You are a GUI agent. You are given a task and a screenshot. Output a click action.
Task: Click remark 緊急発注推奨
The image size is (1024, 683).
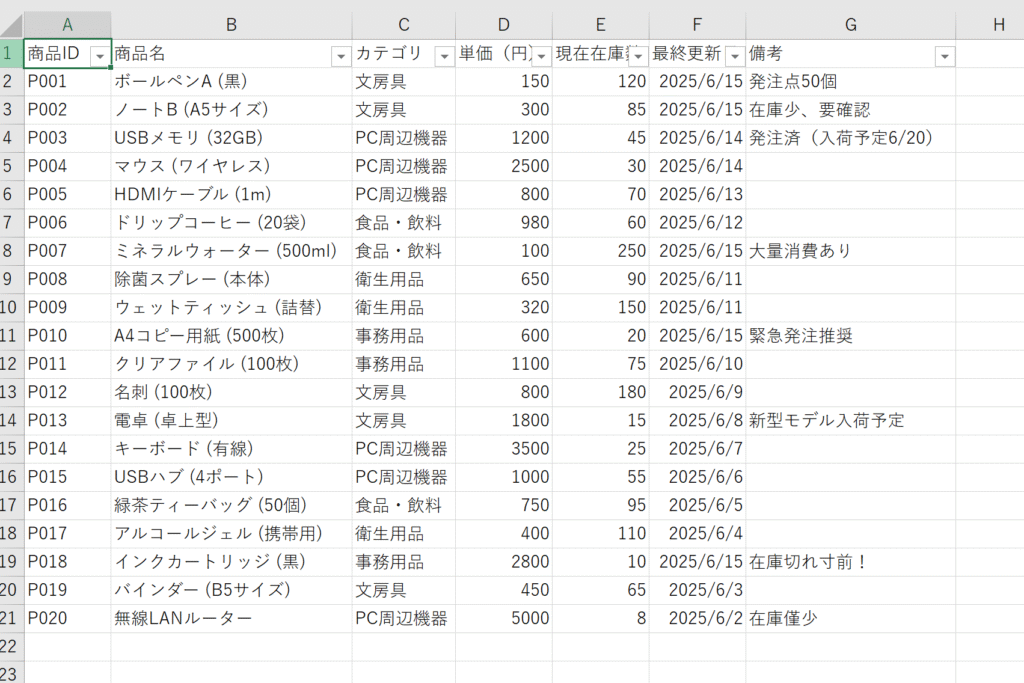(850, 336)
